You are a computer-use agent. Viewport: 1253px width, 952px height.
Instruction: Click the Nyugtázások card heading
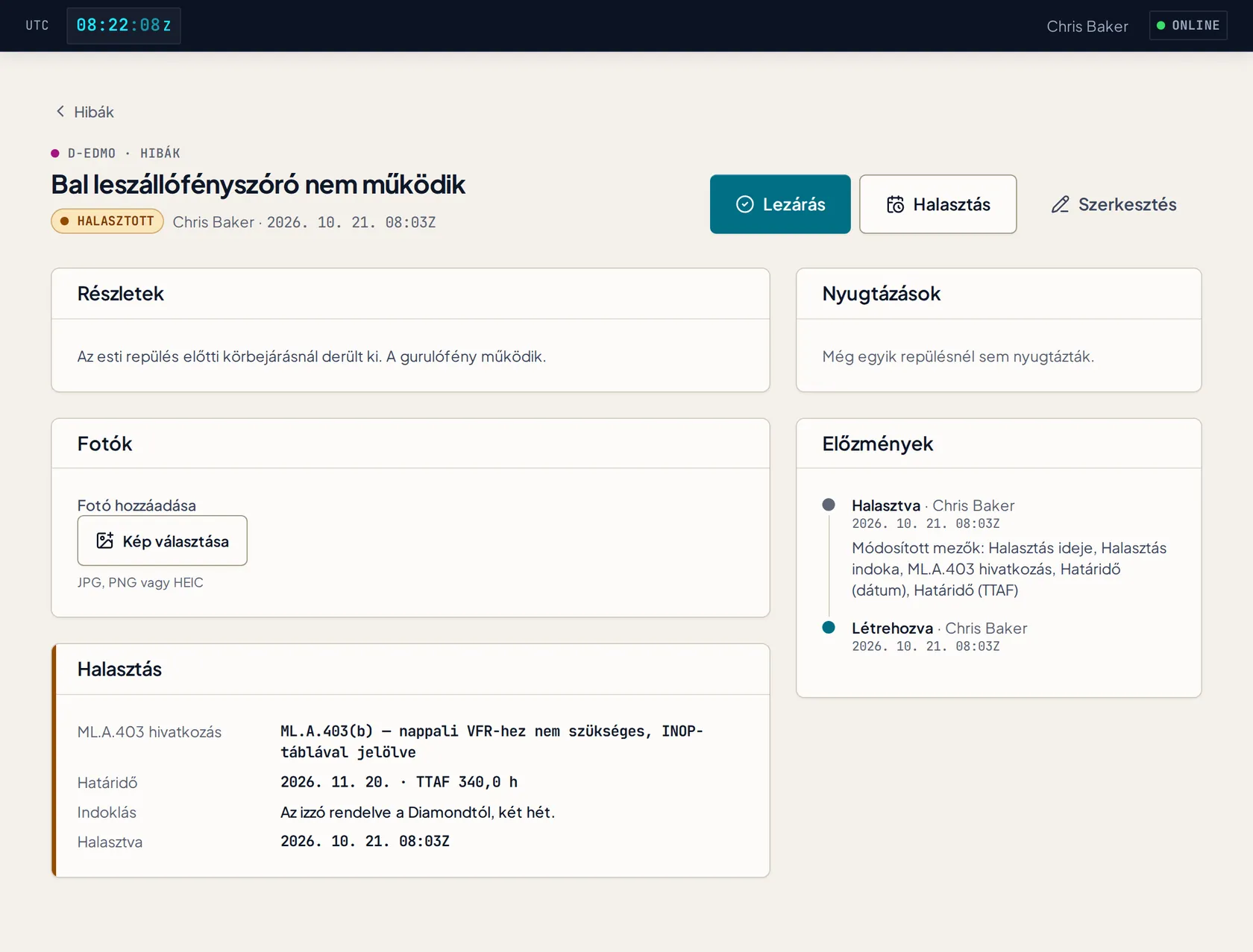(882, 294)
